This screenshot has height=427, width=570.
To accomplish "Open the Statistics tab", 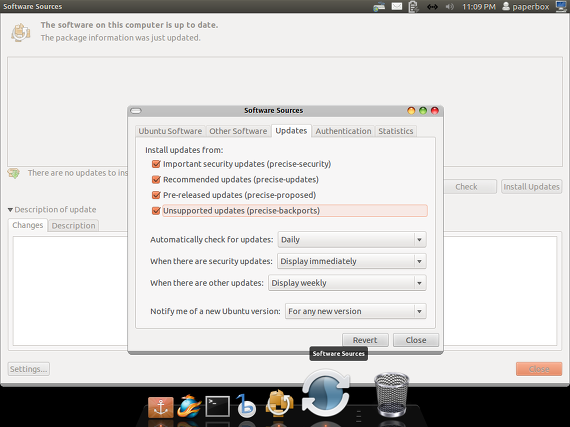I will [396, 131].
